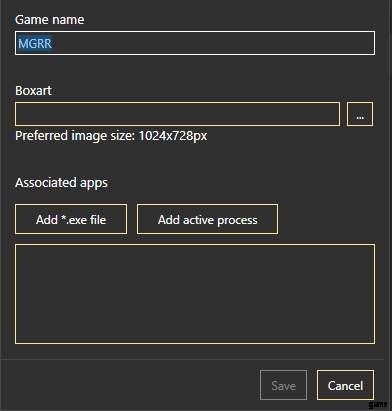Click the small game watermark in corner

tap(378, 405)
